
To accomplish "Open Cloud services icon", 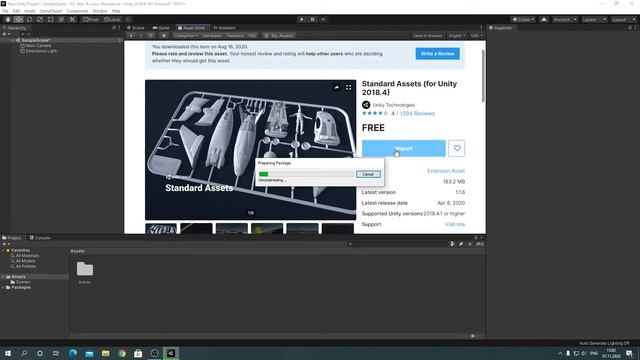I will tap(544, 20).
